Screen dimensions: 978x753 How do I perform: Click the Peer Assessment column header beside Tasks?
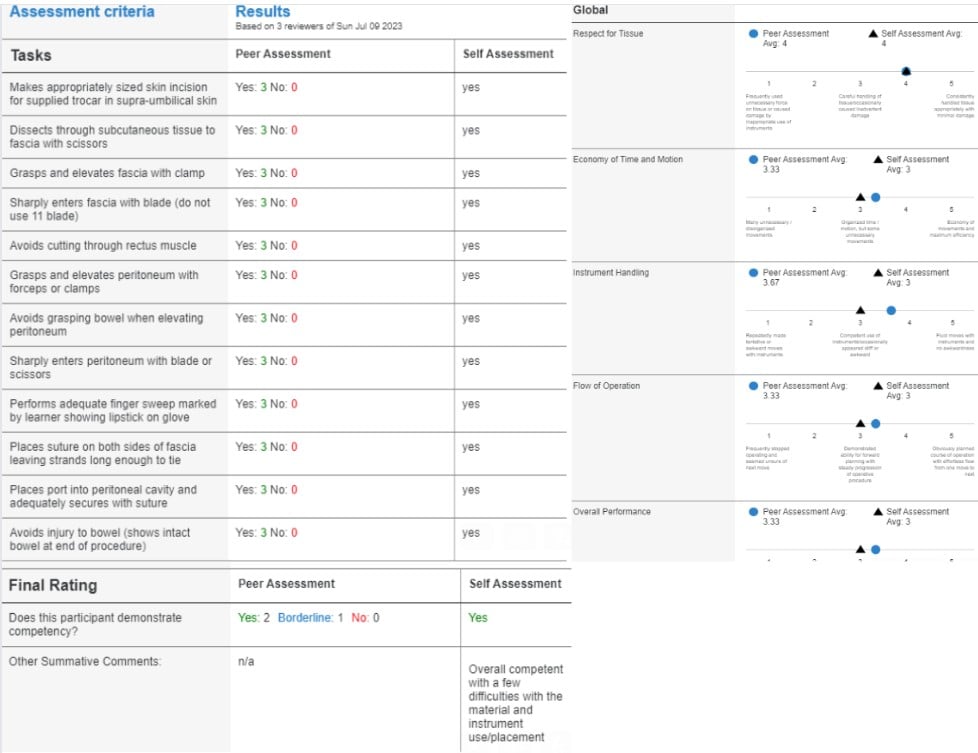pos(283,54)
